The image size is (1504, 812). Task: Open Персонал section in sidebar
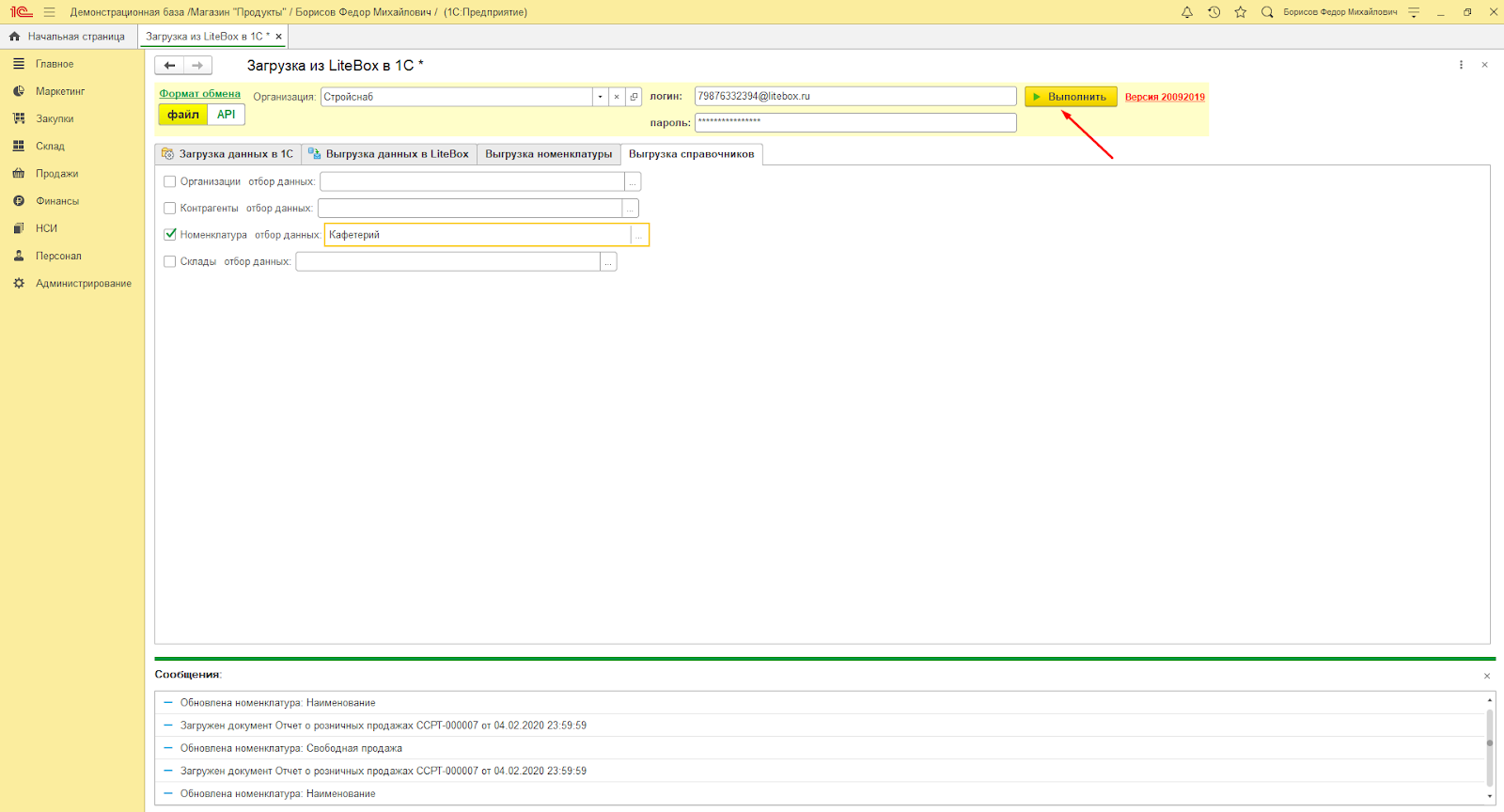58,256
